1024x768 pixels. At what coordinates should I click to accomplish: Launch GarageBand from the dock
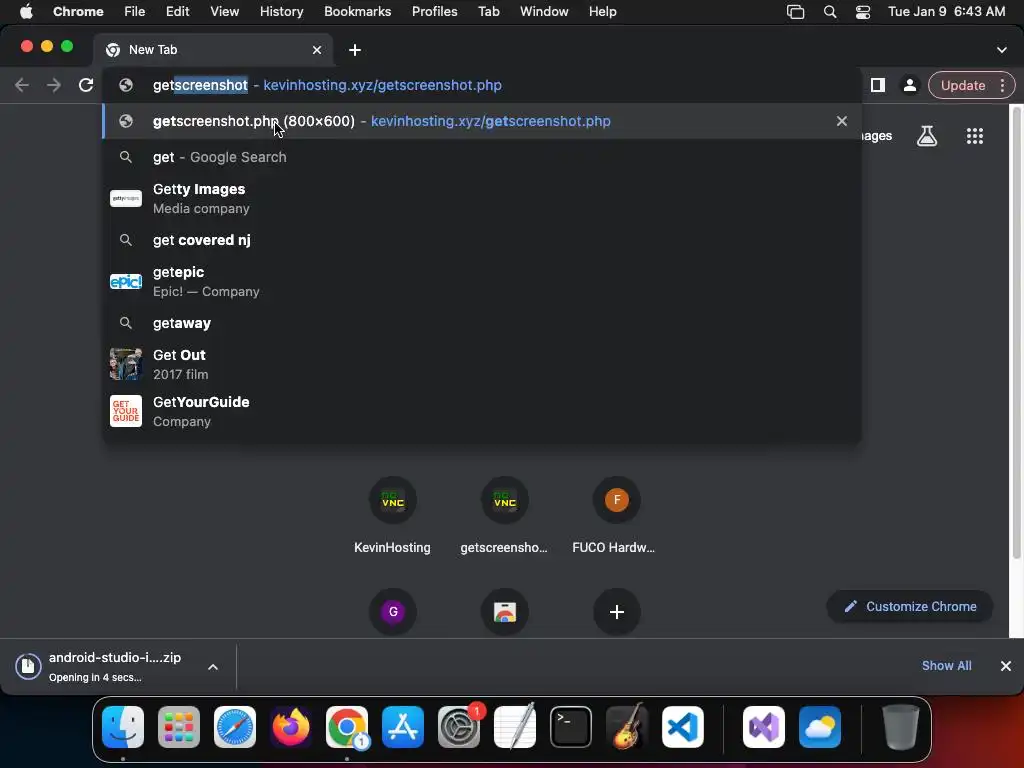(627, 727)
